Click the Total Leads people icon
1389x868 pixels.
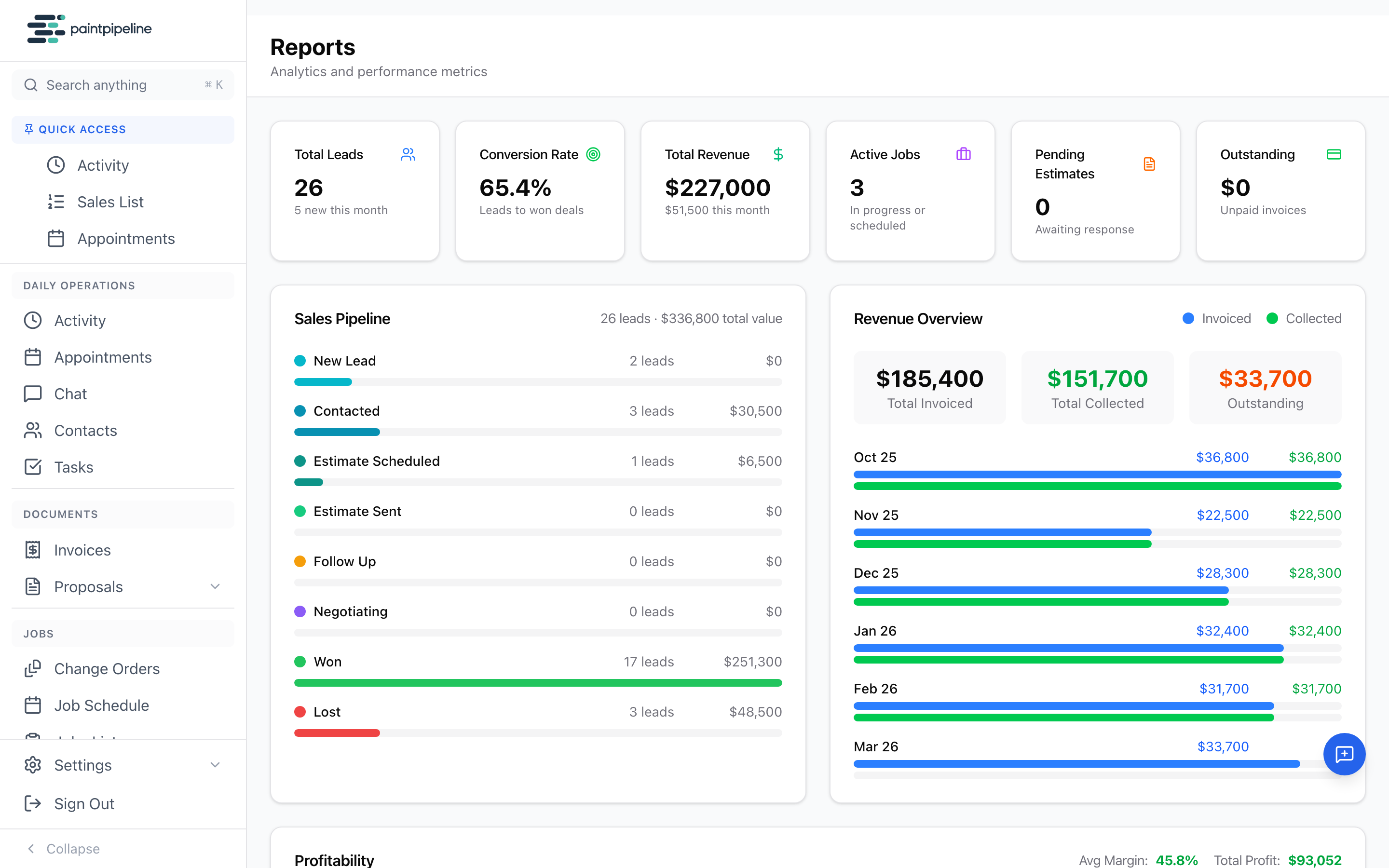tap(408, 154)
